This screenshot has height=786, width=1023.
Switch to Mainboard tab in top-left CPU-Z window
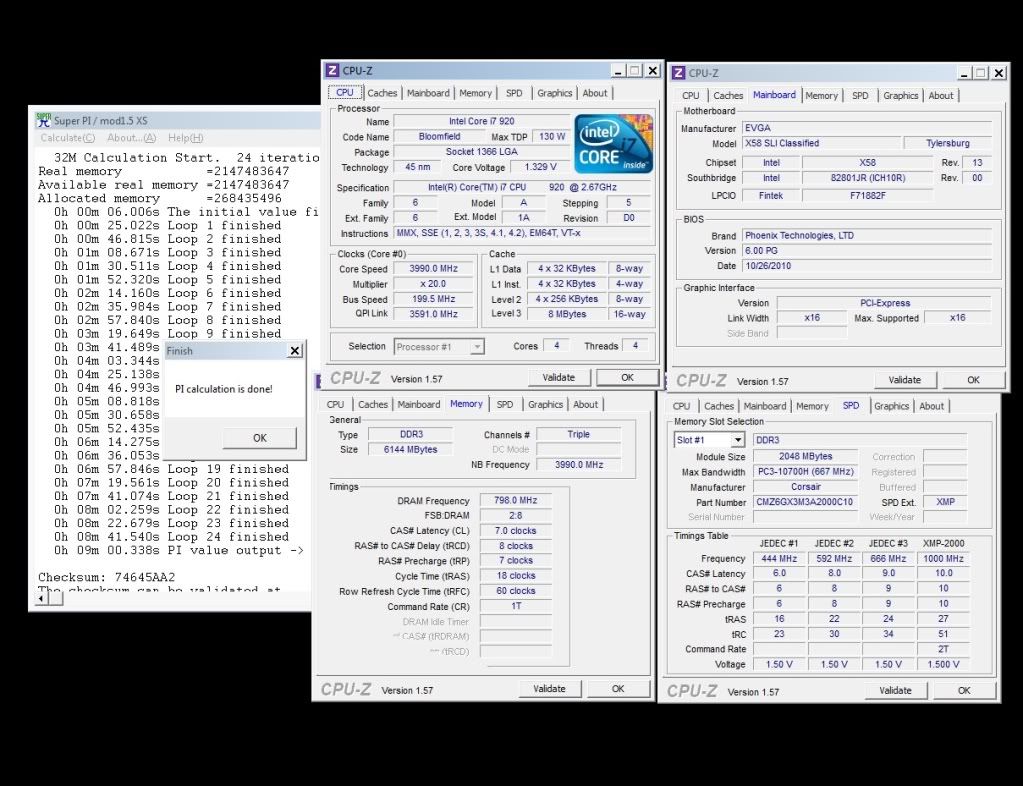[x=428, y=93]
